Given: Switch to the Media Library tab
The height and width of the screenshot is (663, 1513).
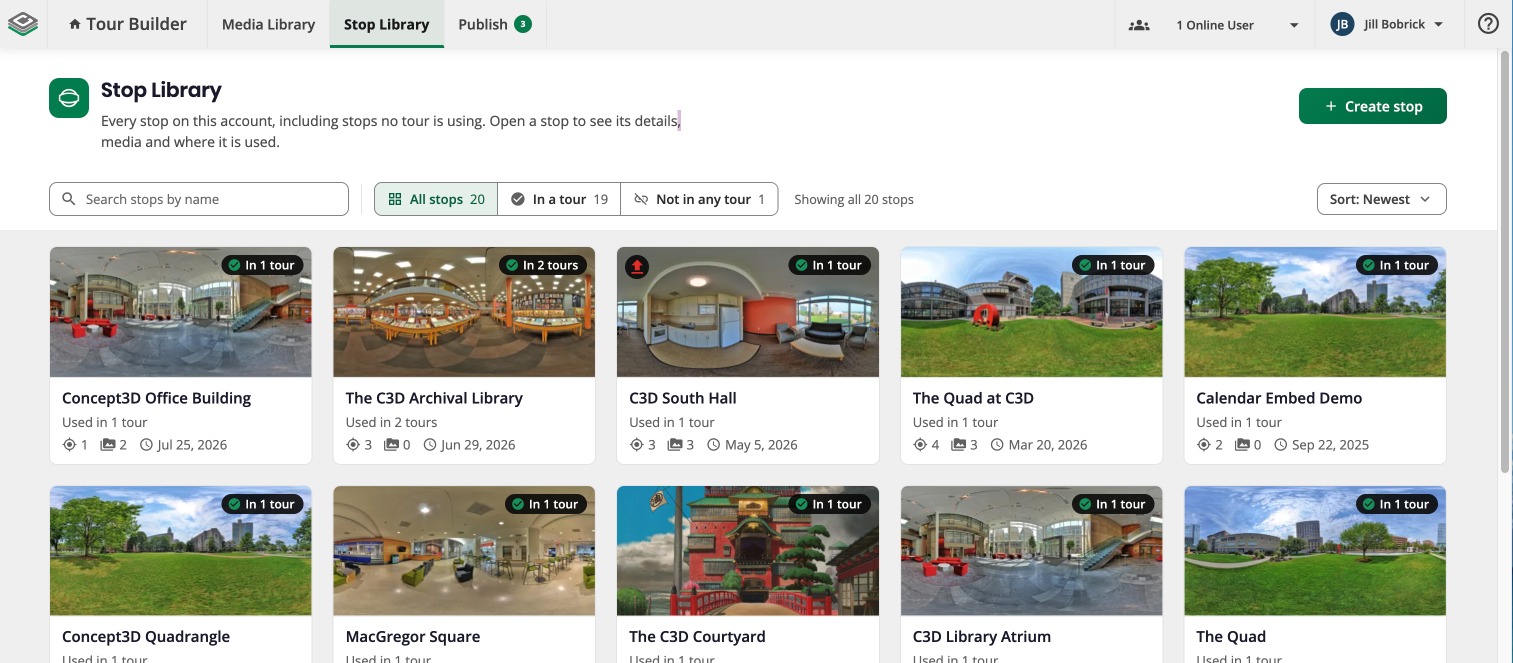Looking at the screenshot, I should pyautogui.click(x=268, y=24).
